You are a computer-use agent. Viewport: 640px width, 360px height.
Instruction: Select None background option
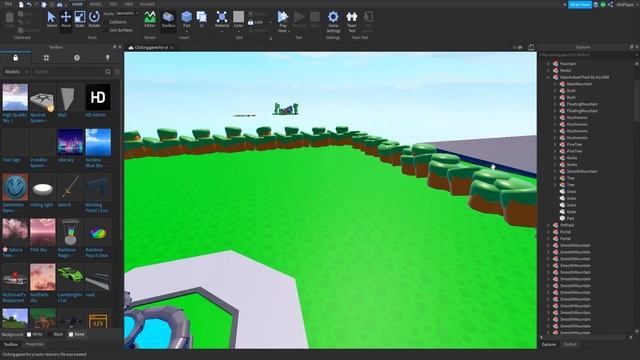tap(76, 334)
